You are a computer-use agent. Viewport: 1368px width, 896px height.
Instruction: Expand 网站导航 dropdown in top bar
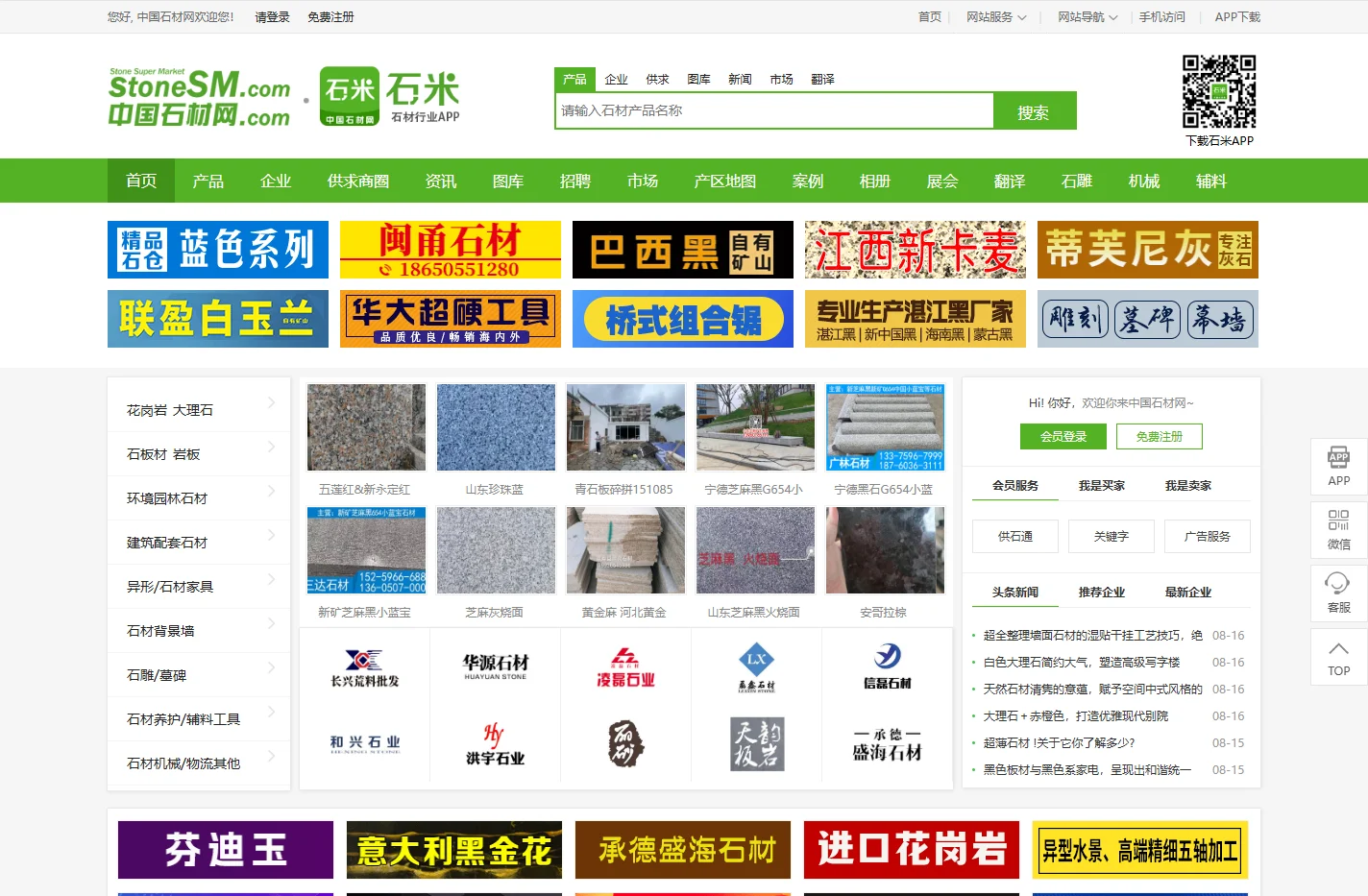(x=1087, y=17)
